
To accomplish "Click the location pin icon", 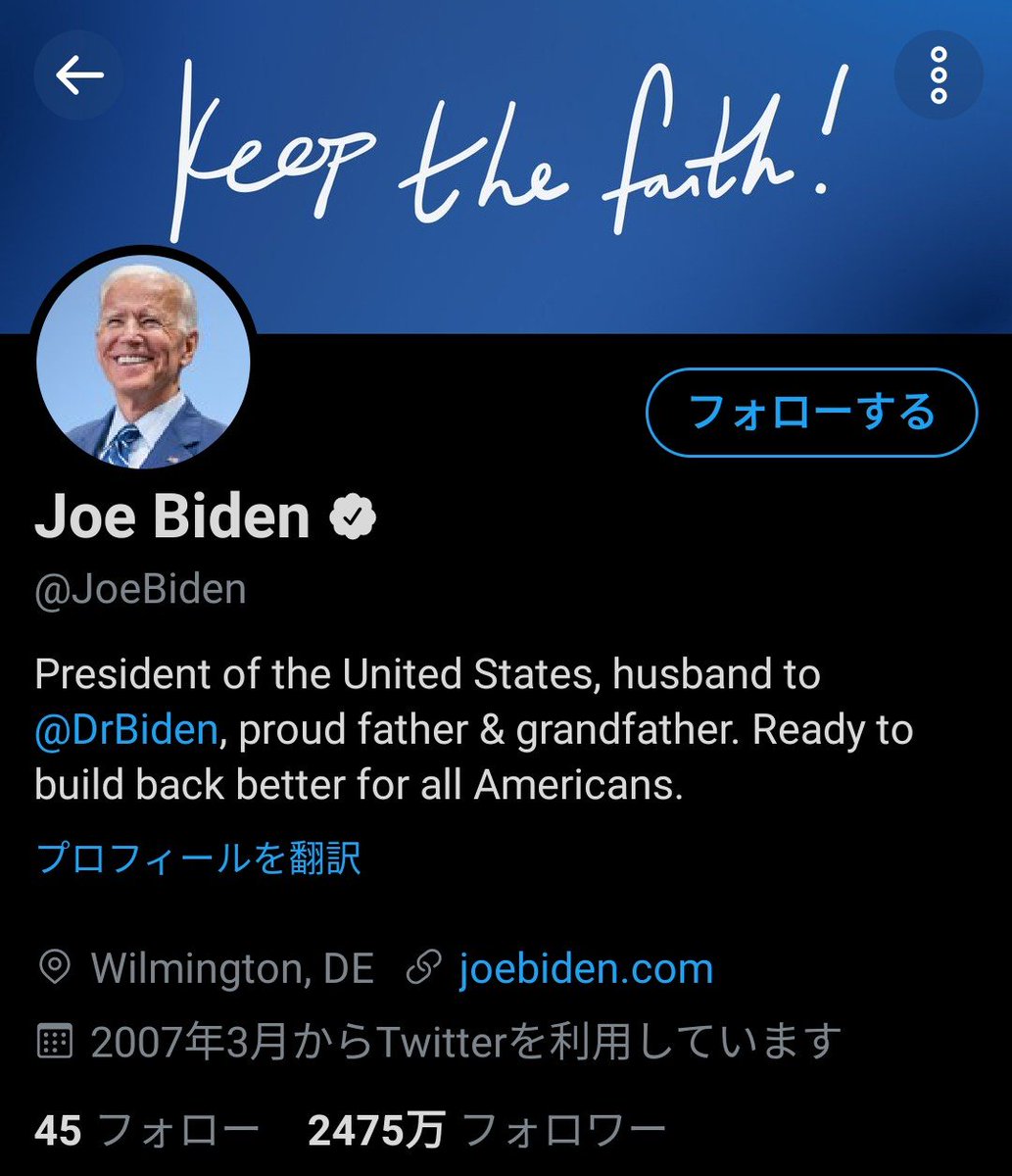I will pyautogui.click(x=55, y=969).
